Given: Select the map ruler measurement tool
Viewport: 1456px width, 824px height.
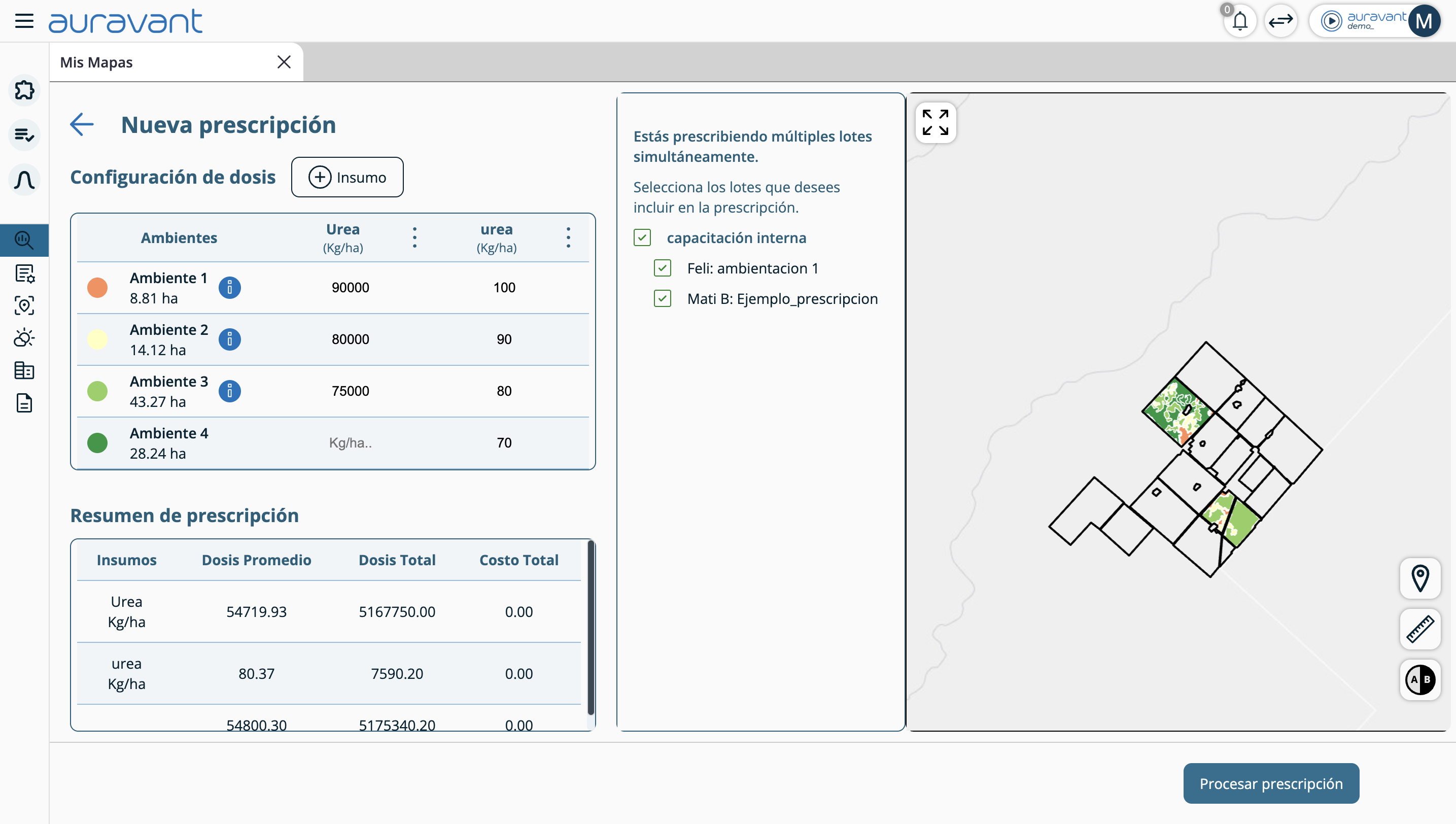Looking at the screenshot, I should point(1420,629).
